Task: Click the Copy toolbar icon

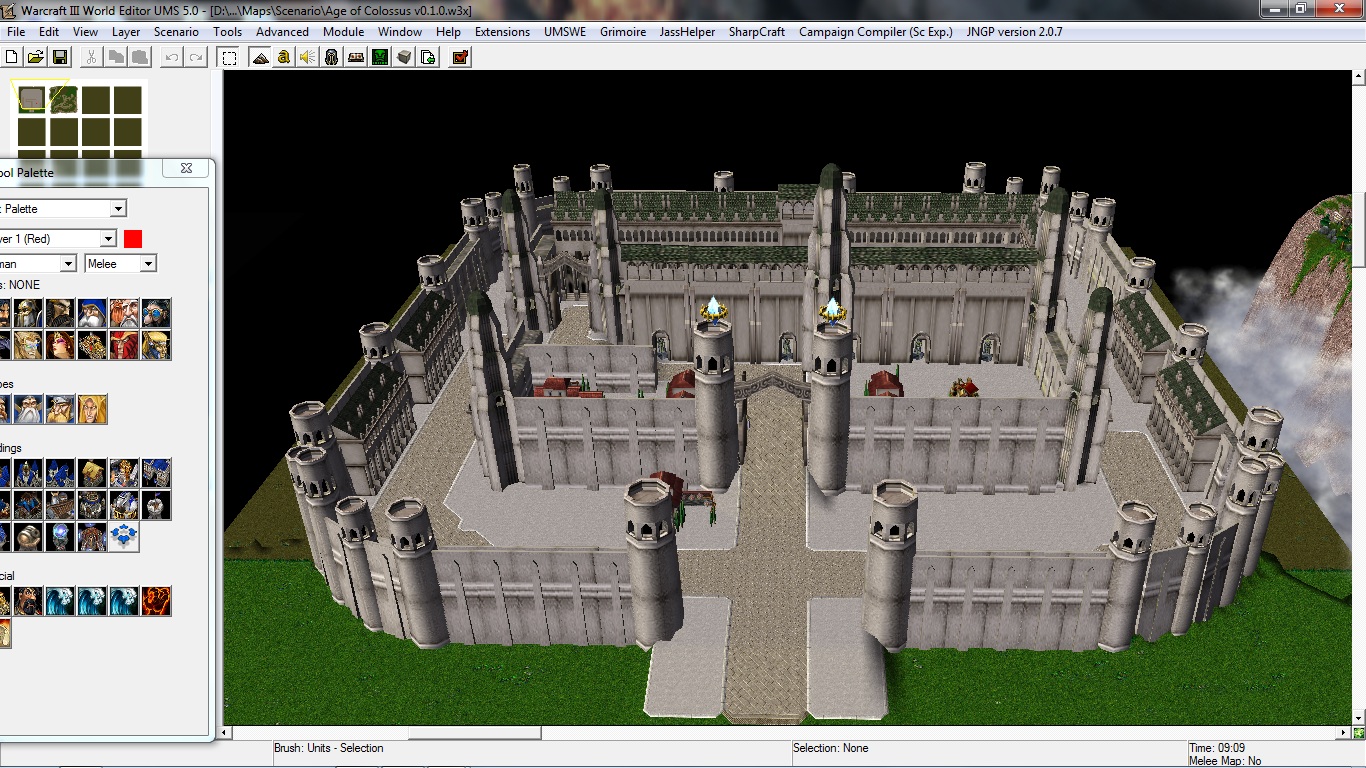Action: point(116,57)
